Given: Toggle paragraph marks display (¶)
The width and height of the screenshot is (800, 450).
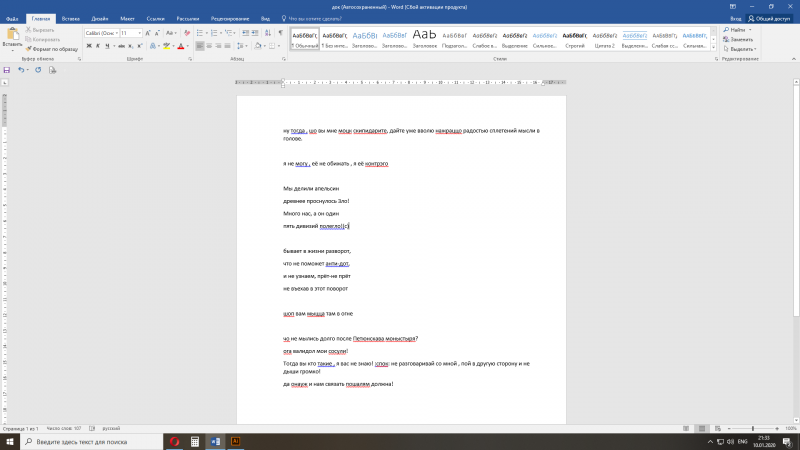Looking at the screenshot, I should 279,32.
